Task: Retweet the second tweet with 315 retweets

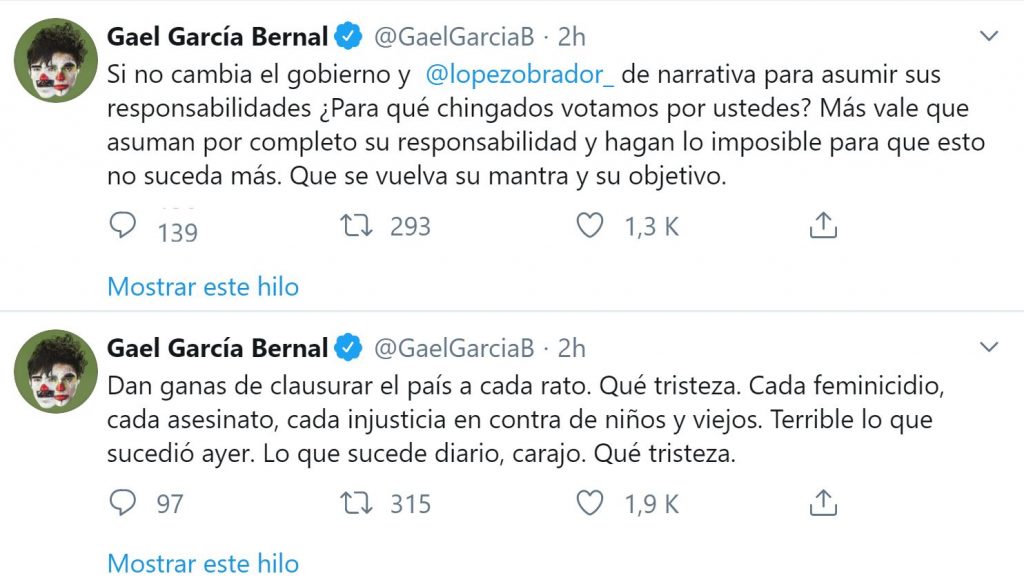Action: [x=356, y=502]
